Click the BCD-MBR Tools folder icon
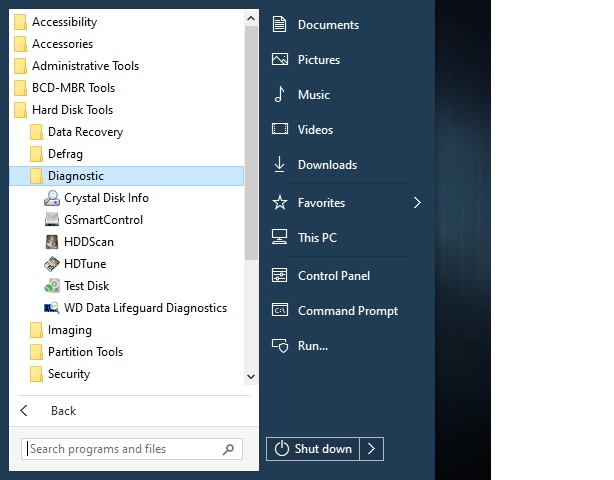Screen dimensions: 614x480 pos(20,88)
